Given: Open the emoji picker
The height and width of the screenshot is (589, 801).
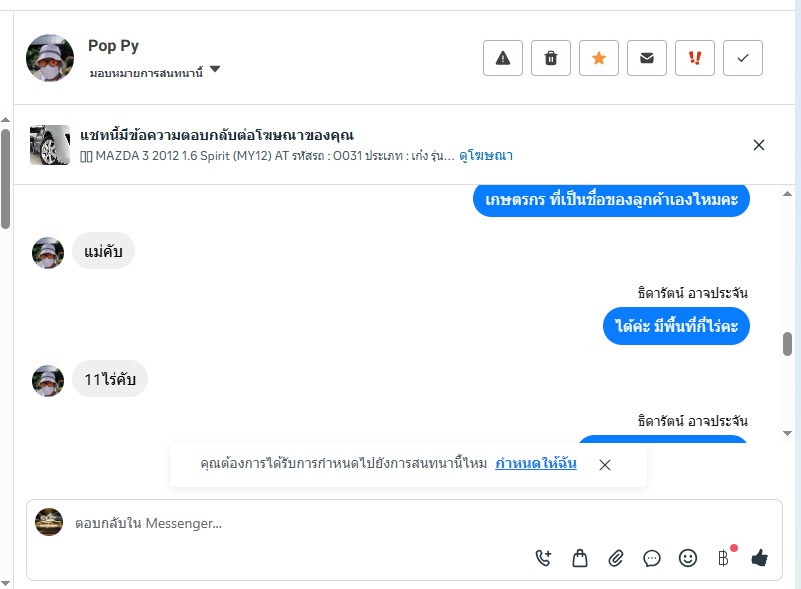Looking at the screenshot, I should click(x=688, y=558).
